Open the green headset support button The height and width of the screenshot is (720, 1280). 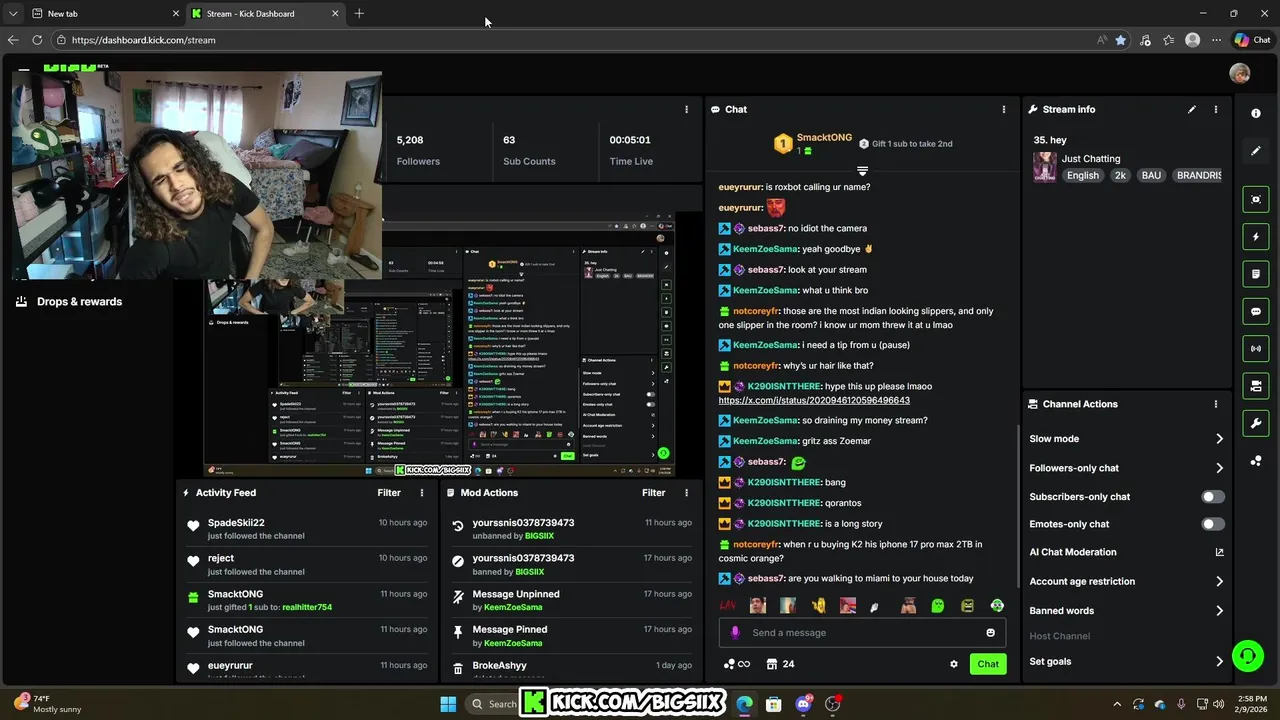(x=1247, y=656)
